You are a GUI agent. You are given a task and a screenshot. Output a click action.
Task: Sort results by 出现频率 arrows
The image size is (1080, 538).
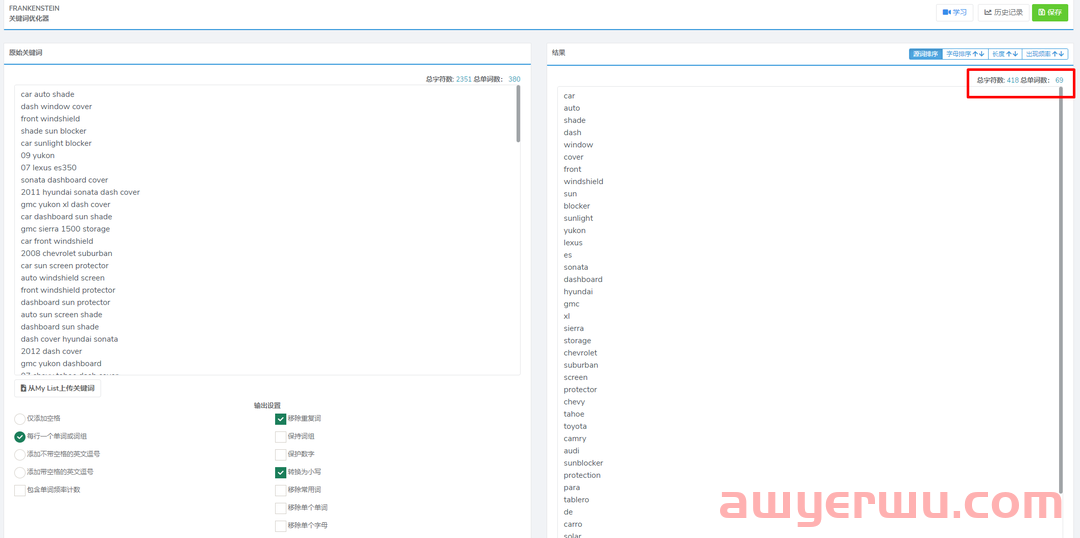tap(1045, 54)
